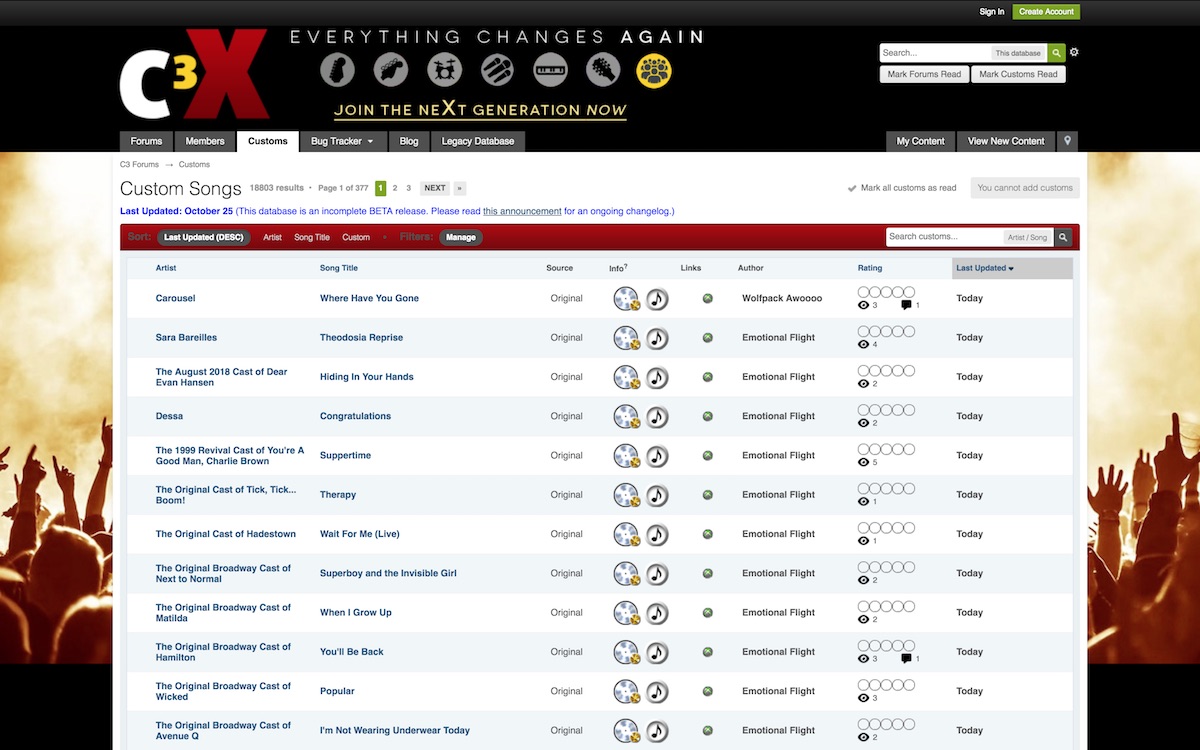Open the 'Artist / Song' search filter selector
The height and width of the screenshot is (750, 1200).
(1027, 237)
